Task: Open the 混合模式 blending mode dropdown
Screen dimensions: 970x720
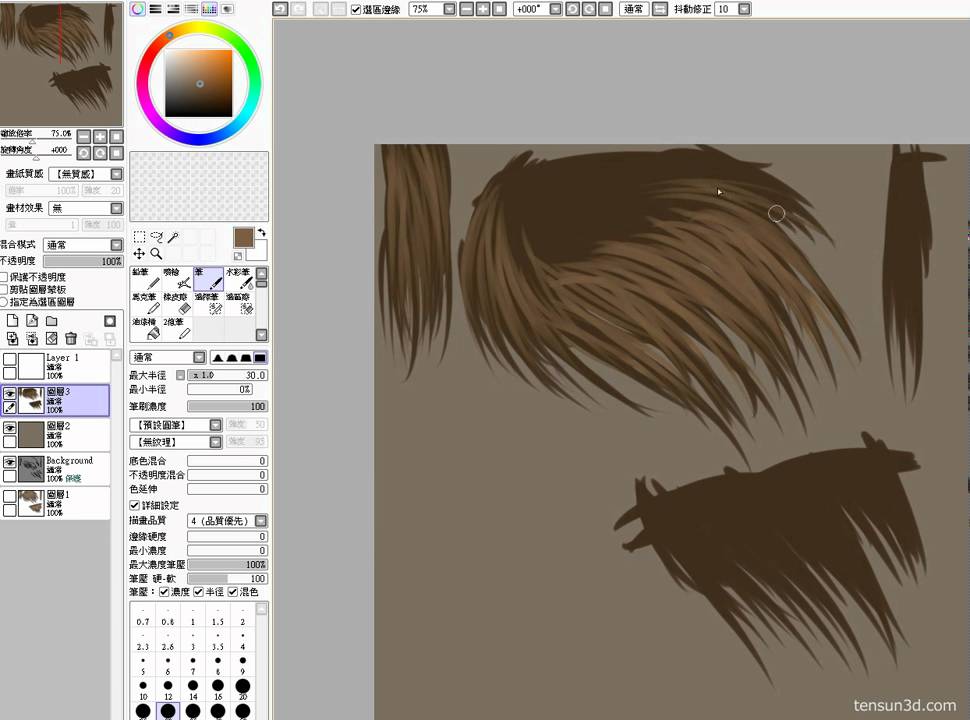Action: point(116,245)
